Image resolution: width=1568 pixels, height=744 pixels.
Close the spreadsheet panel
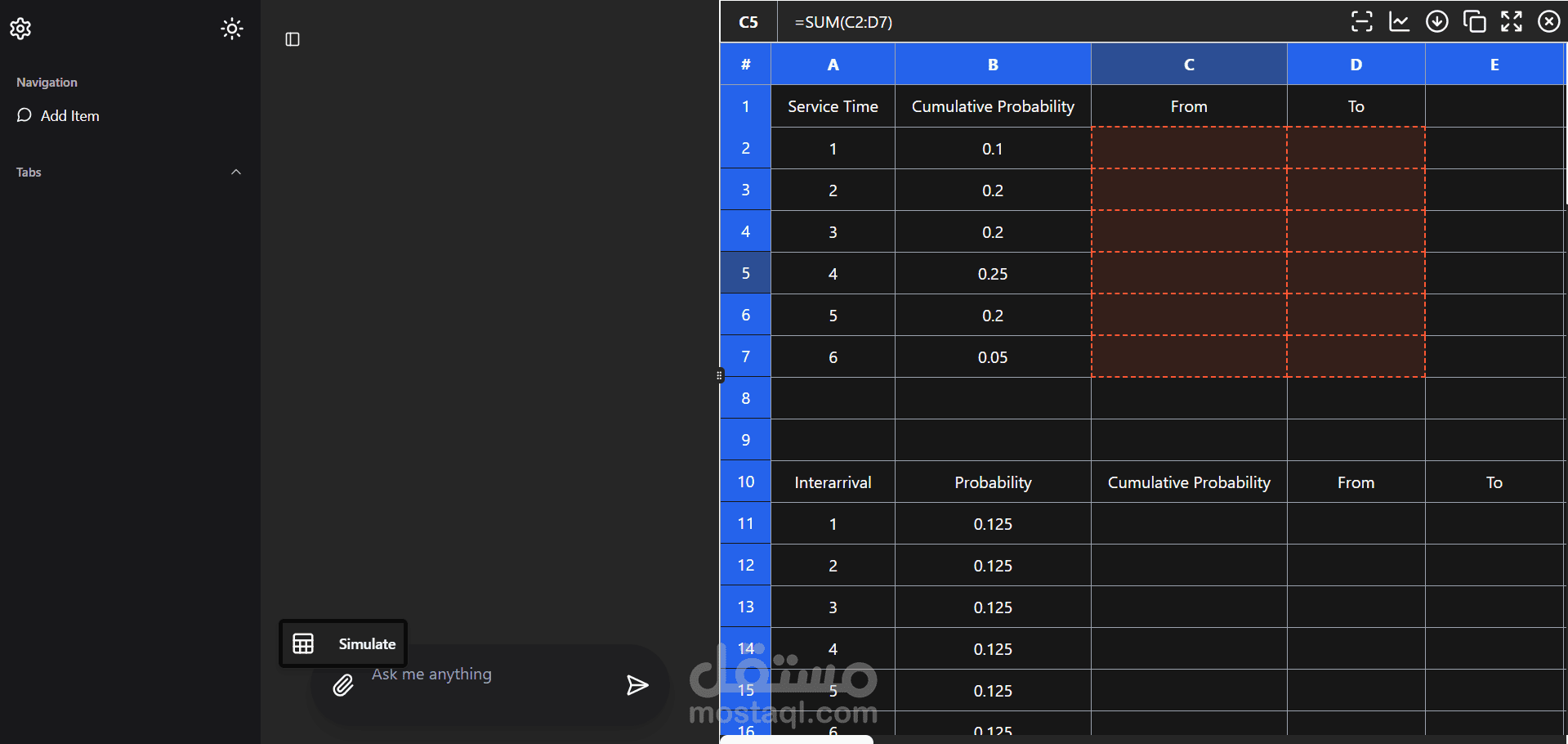(1549, 21)
